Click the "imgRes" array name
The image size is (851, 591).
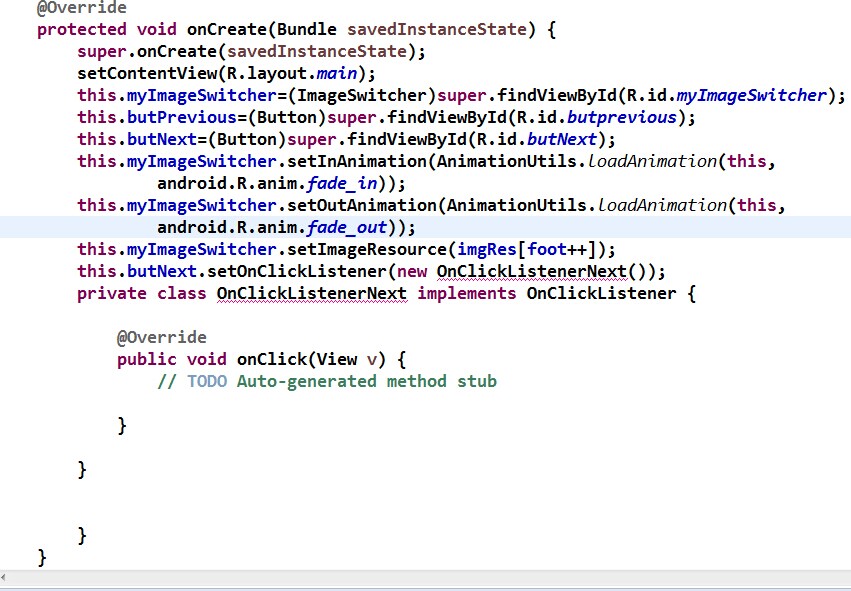pos(487,249)
